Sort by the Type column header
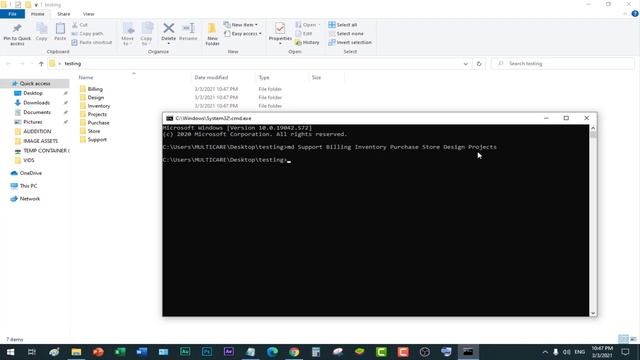This screenshot has height=360, width=640. click(x=264, y=77)
